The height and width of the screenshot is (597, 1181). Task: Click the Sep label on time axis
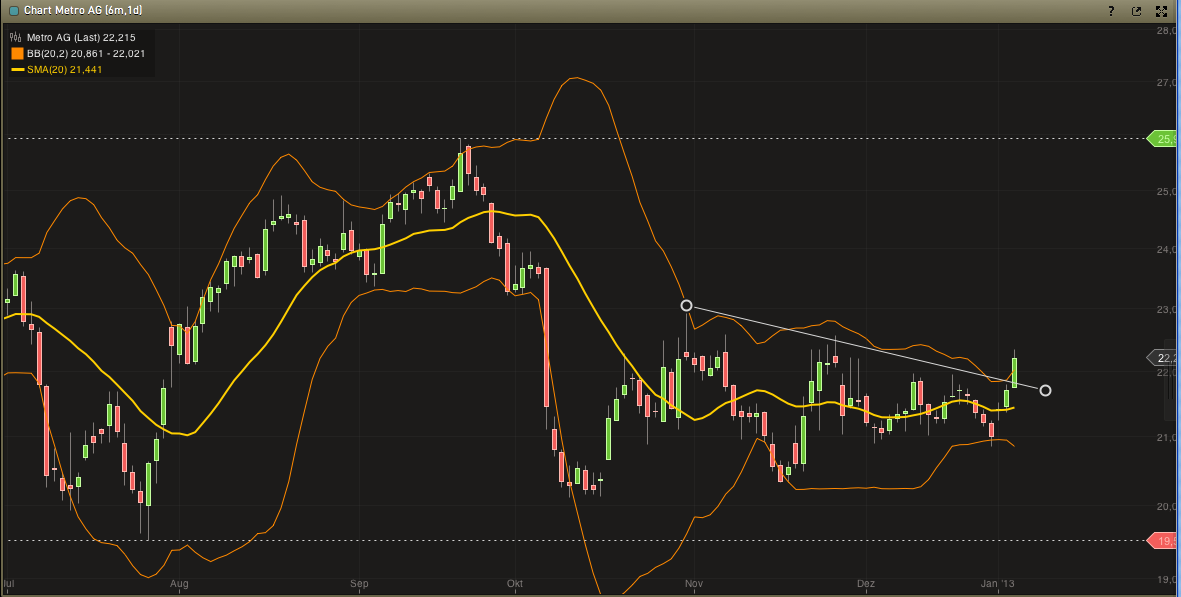[360, 582]
